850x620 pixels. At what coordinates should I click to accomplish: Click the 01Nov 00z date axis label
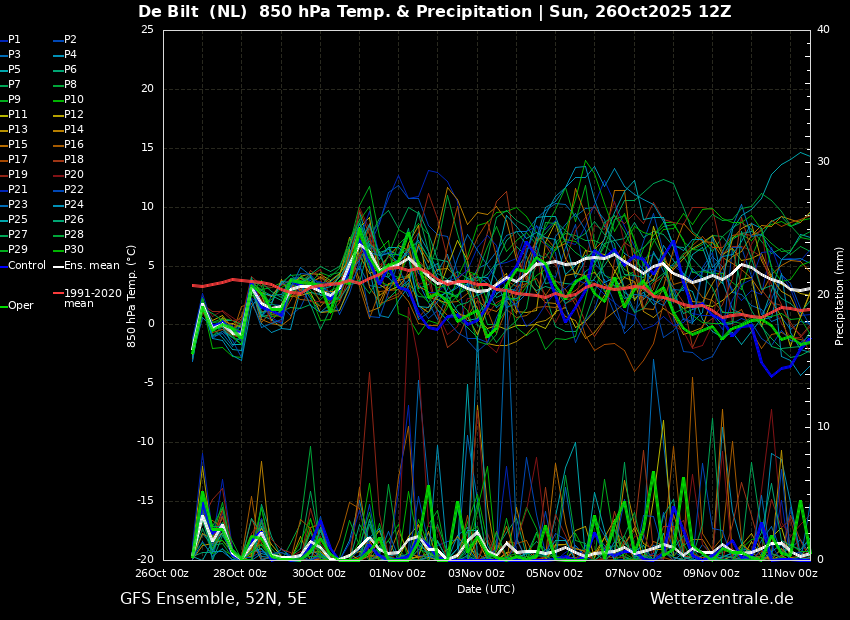(397, 573)
